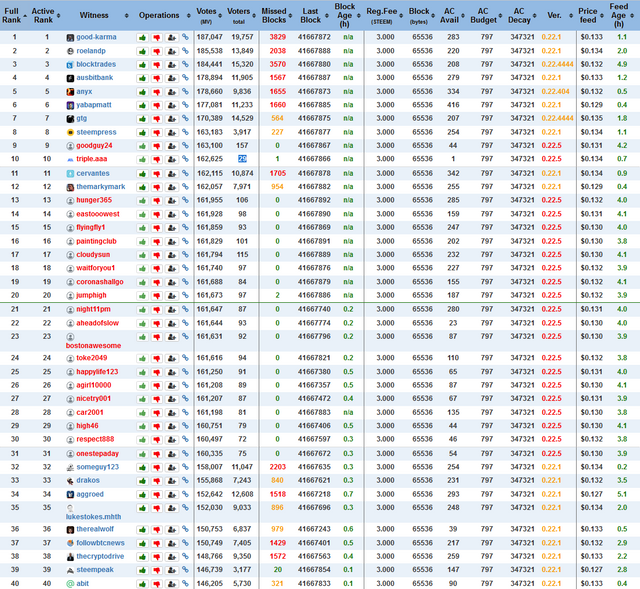Open happylife123 witness link

coord(97,372)
